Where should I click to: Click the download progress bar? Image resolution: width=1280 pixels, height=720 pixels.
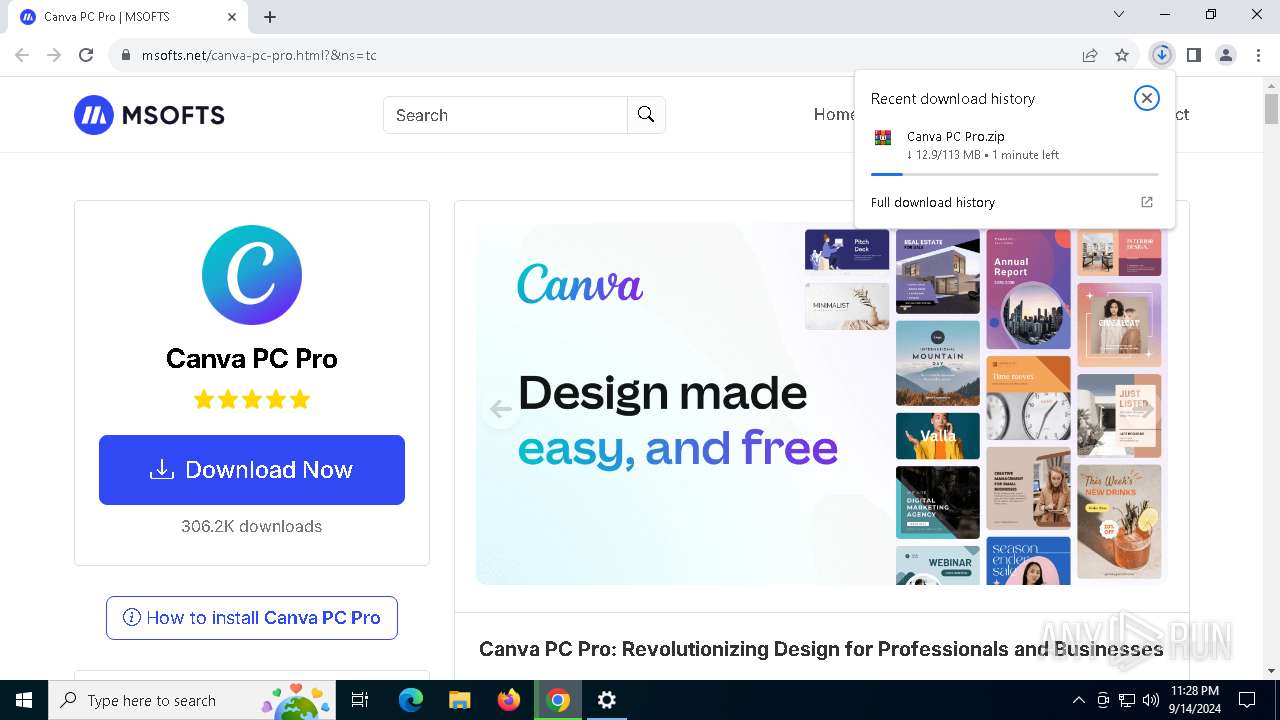click(x=1015, y=174)
